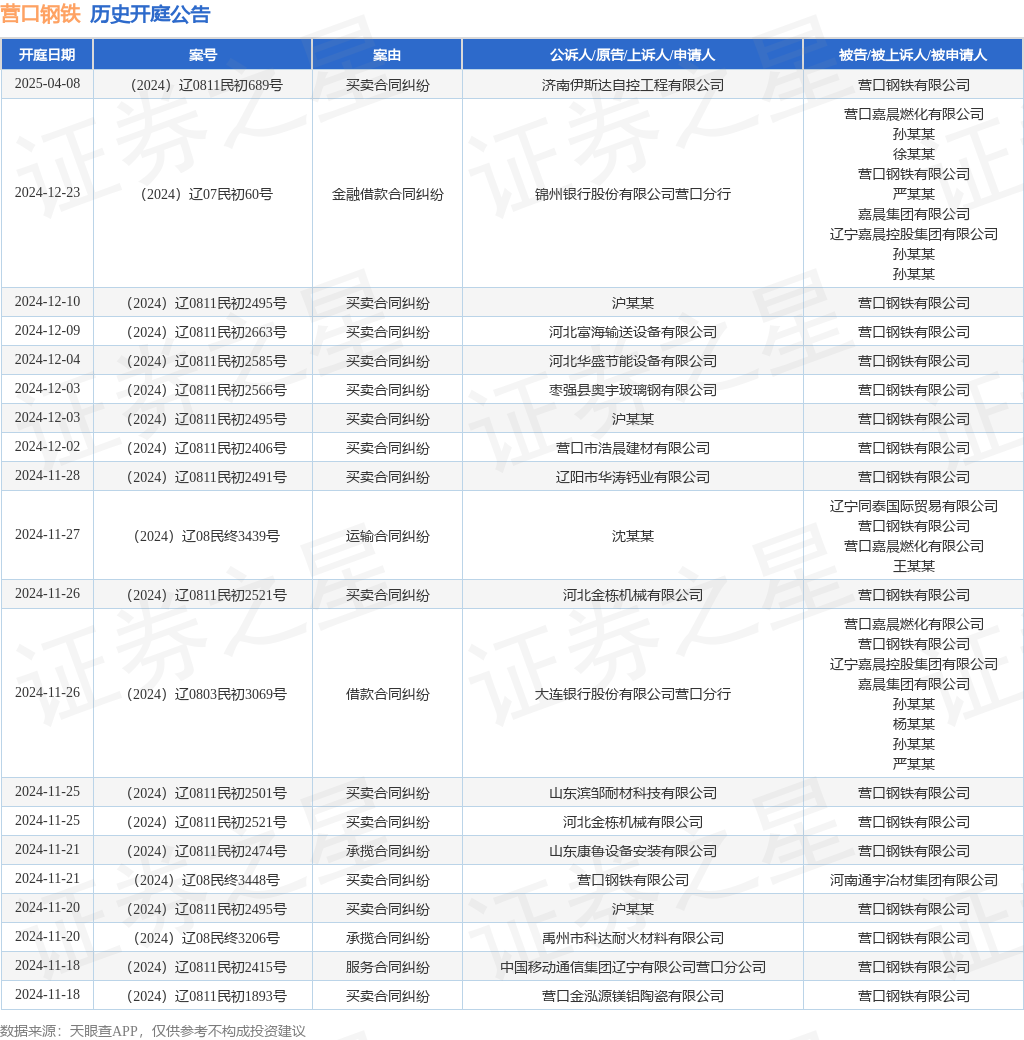
Task: Click the "运输合同纠纷" cell
Action: click(x=386, y=535)
